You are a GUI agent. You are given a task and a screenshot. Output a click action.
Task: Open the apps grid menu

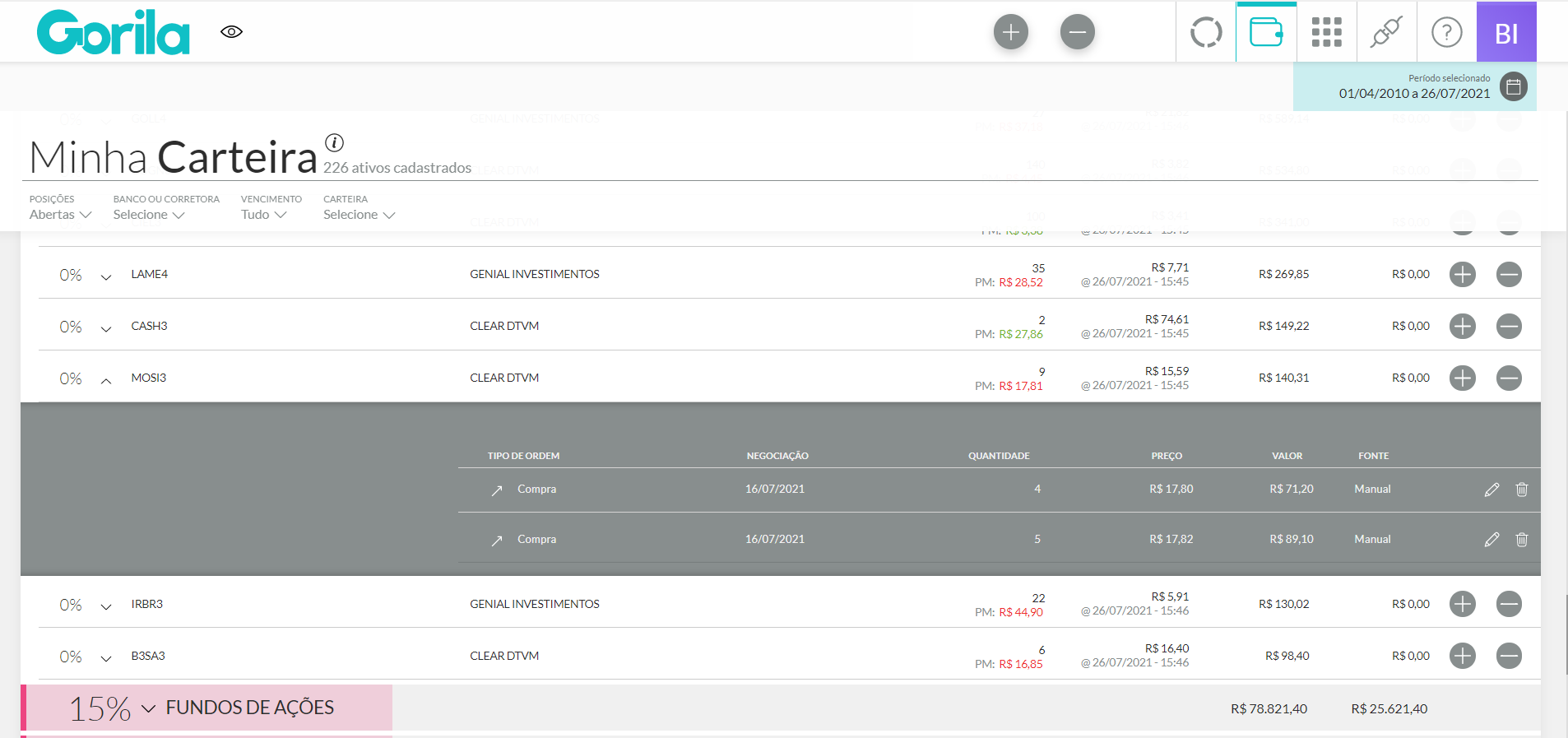[x=1326, y=33]
